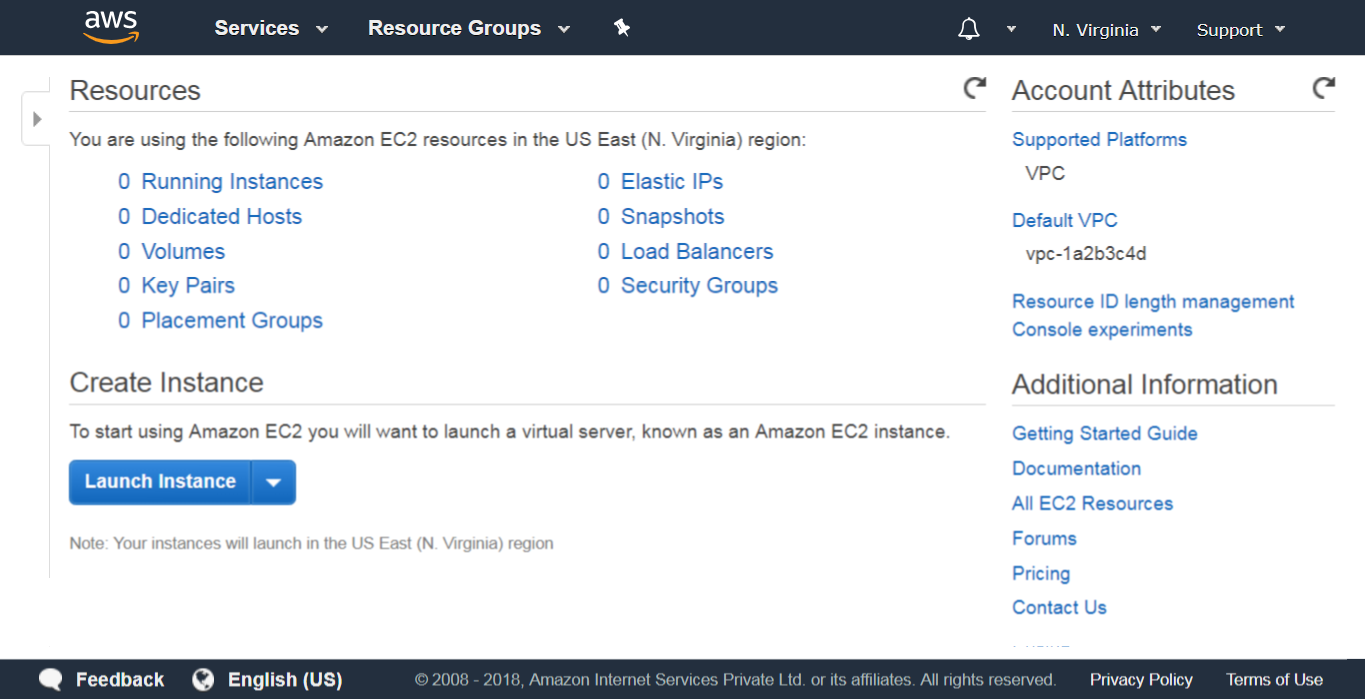Click the vpc-1a2b3c4d text
This screenshot has height=699, width=1366.
1086,254
